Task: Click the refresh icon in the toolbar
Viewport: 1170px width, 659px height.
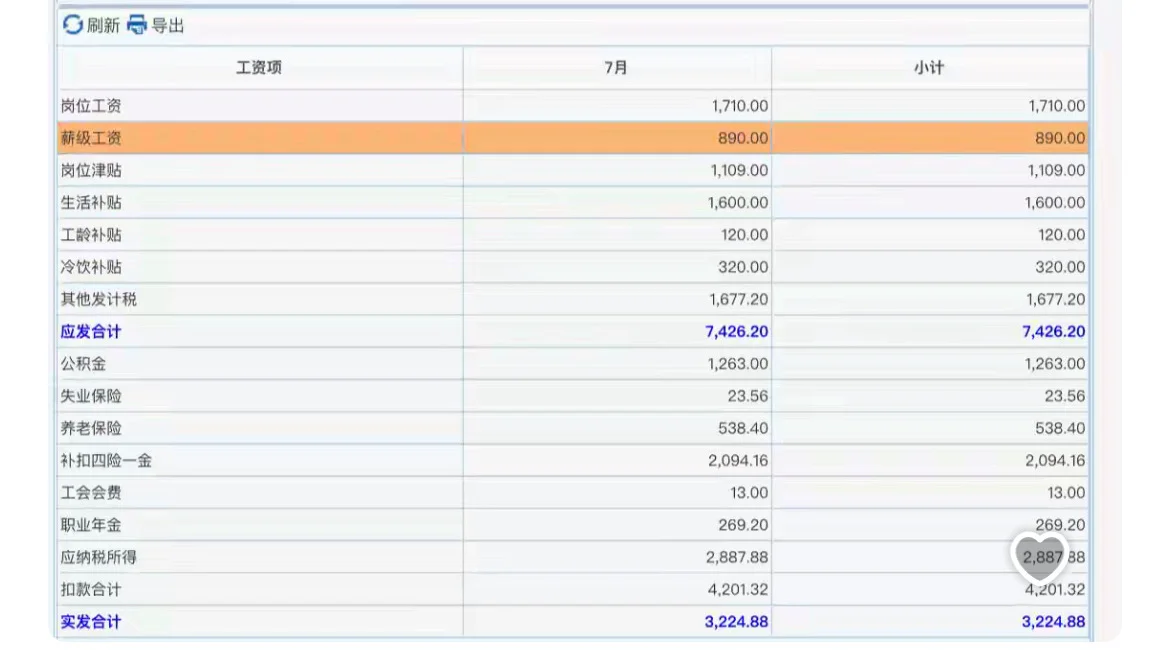Action: (x=72, y=25)
